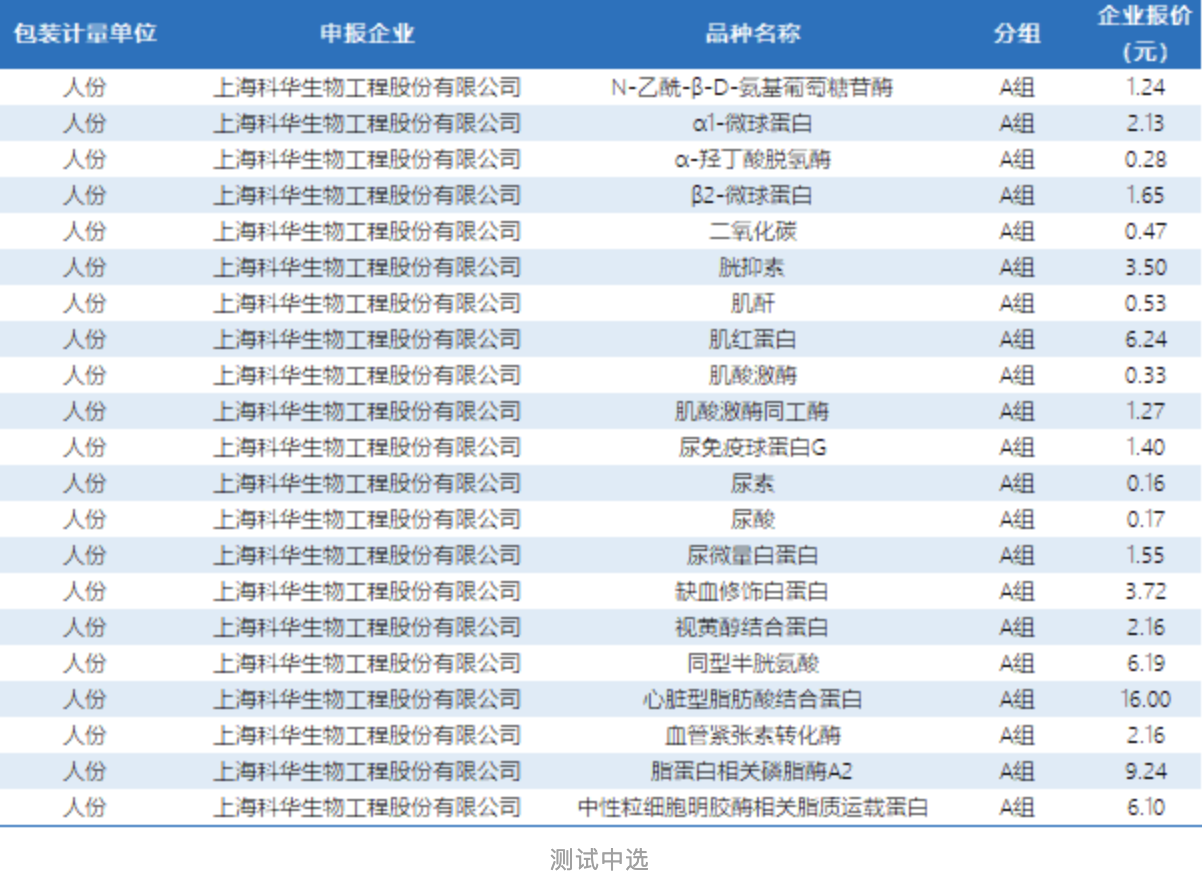Select the price 0.16 for 尿素

click(x=1146, y=483)
